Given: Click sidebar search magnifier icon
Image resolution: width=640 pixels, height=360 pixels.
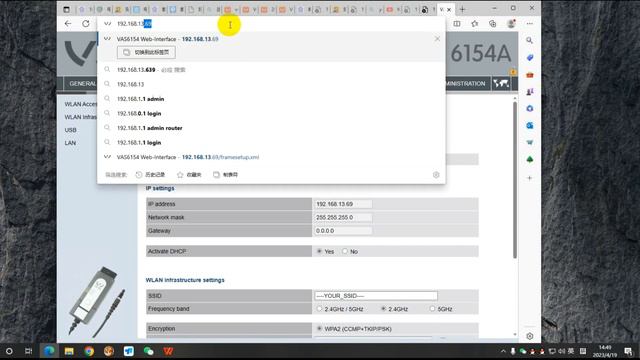Looking at the screenshot, I should pyautogui.click(x=529, y=40).
